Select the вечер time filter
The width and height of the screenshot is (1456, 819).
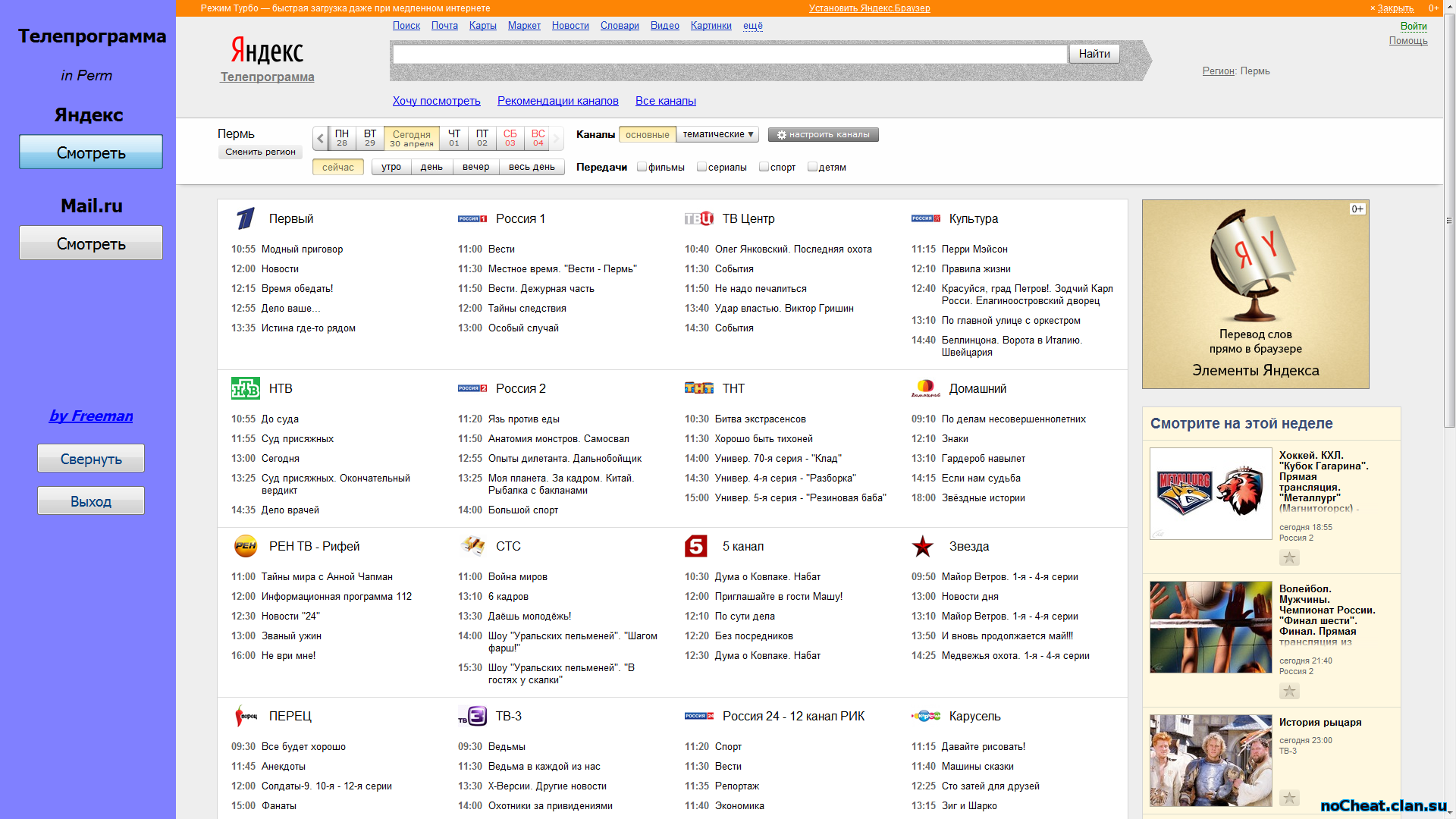click(x=476, y=167)
